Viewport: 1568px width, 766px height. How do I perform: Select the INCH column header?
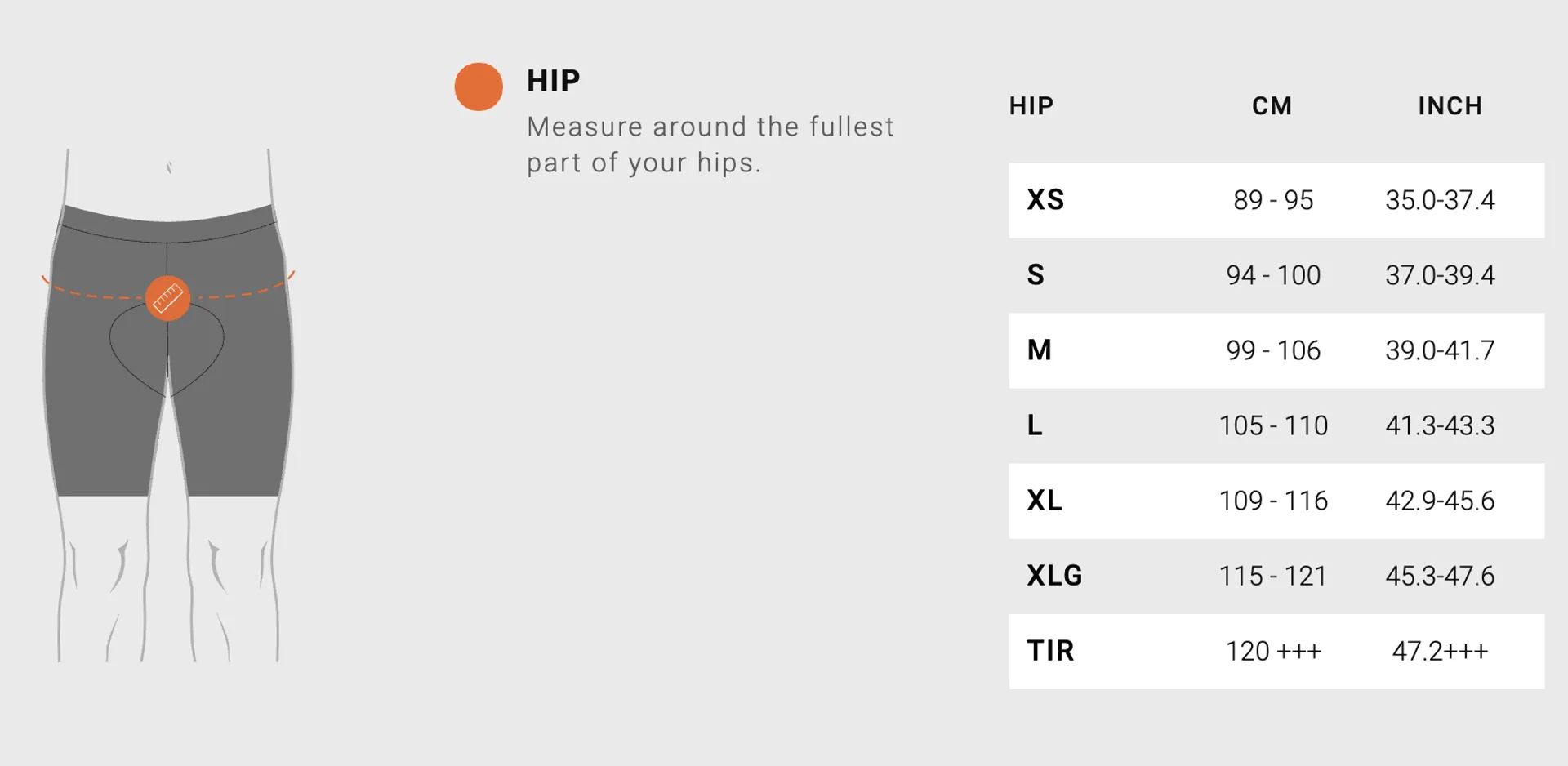point(1450,106)
